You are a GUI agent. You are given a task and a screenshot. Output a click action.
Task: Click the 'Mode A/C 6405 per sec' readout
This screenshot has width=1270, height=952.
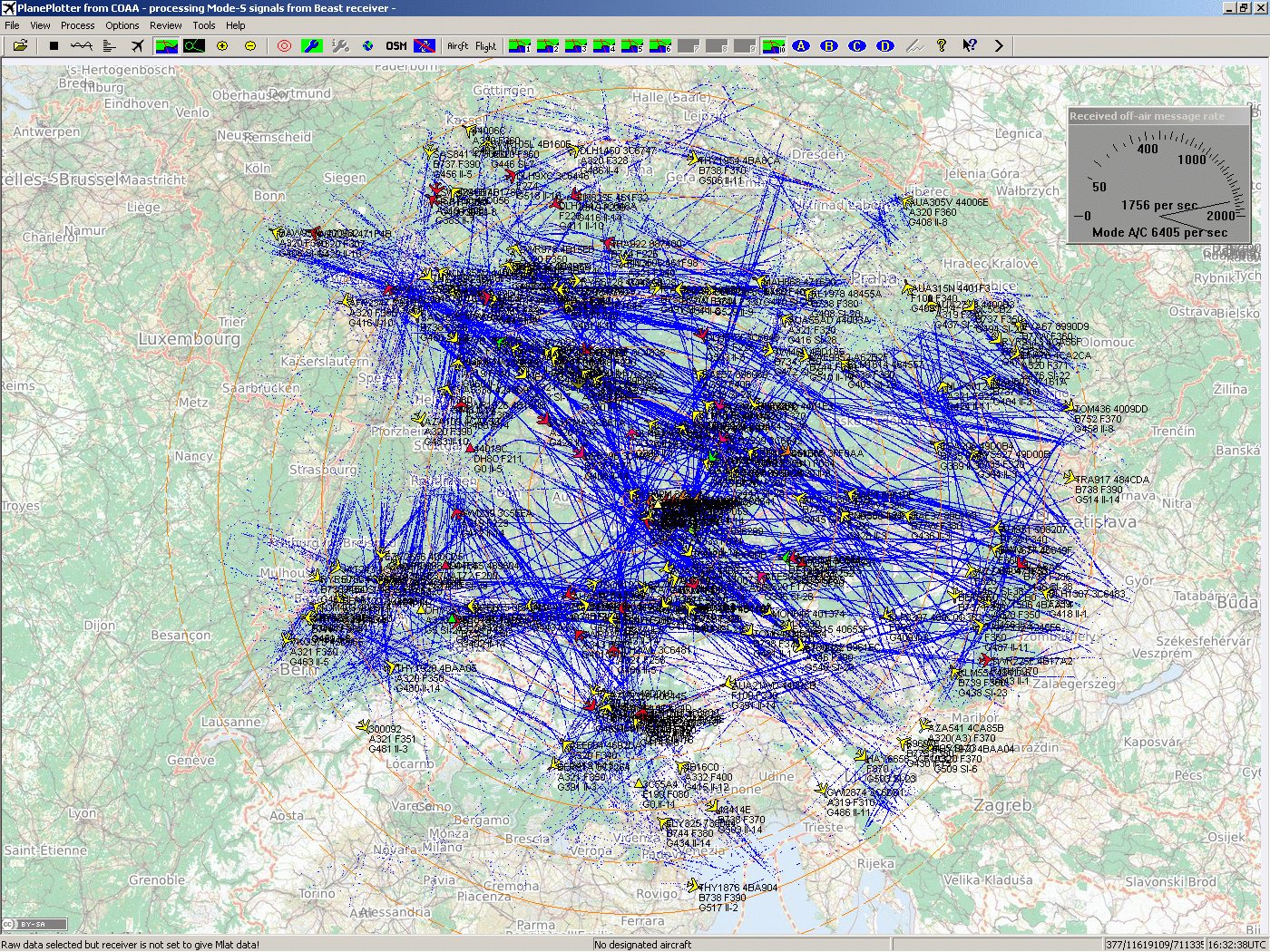[x=1159, y=232]
